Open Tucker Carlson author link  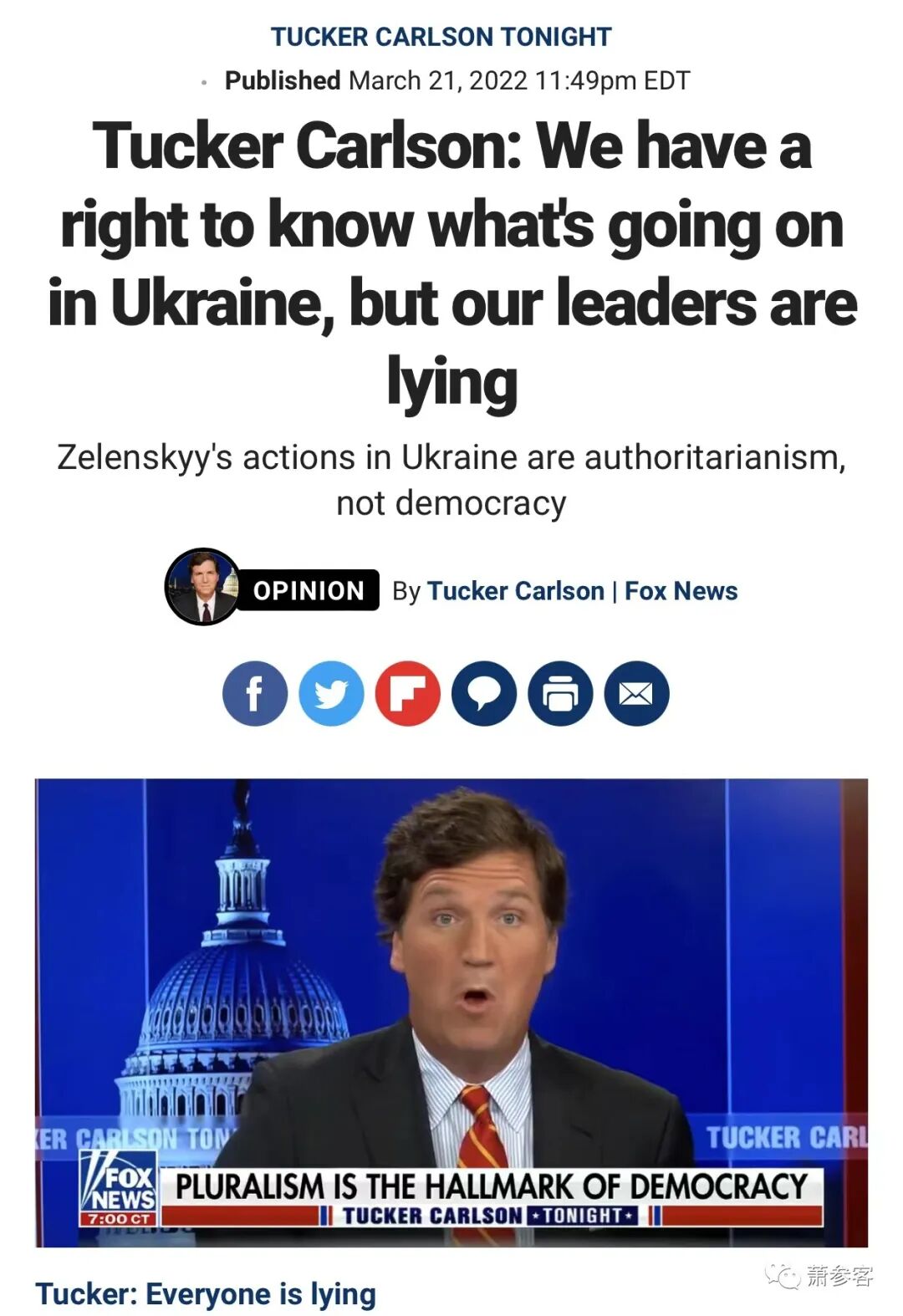pyautogui.click(x=515, y=591)
